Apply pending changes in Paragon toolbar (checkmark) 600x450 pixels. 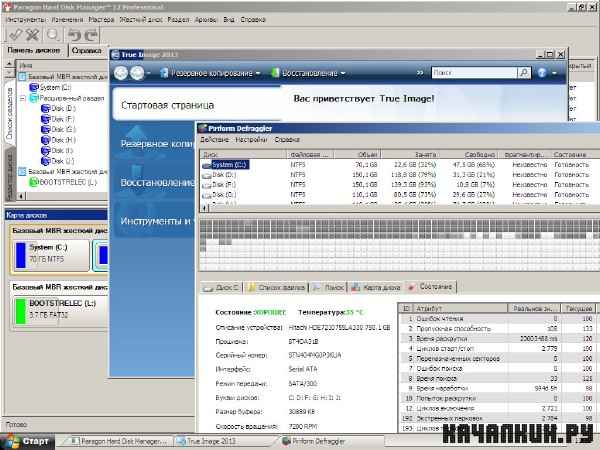16,35
